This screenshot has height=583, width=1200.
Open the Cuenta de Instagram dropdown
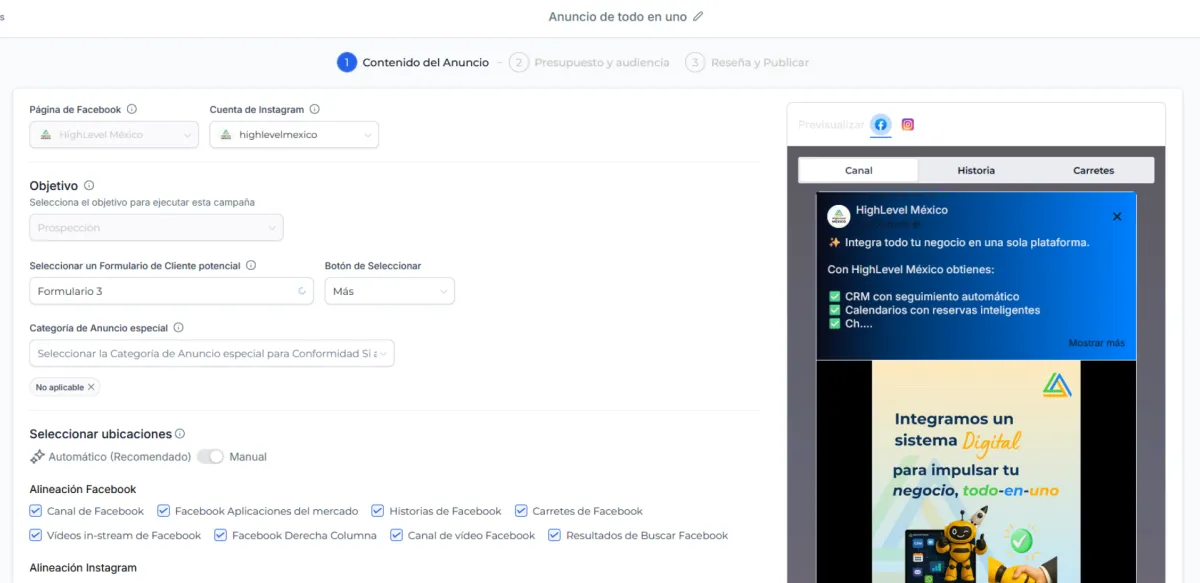click(x=294, y=135)
